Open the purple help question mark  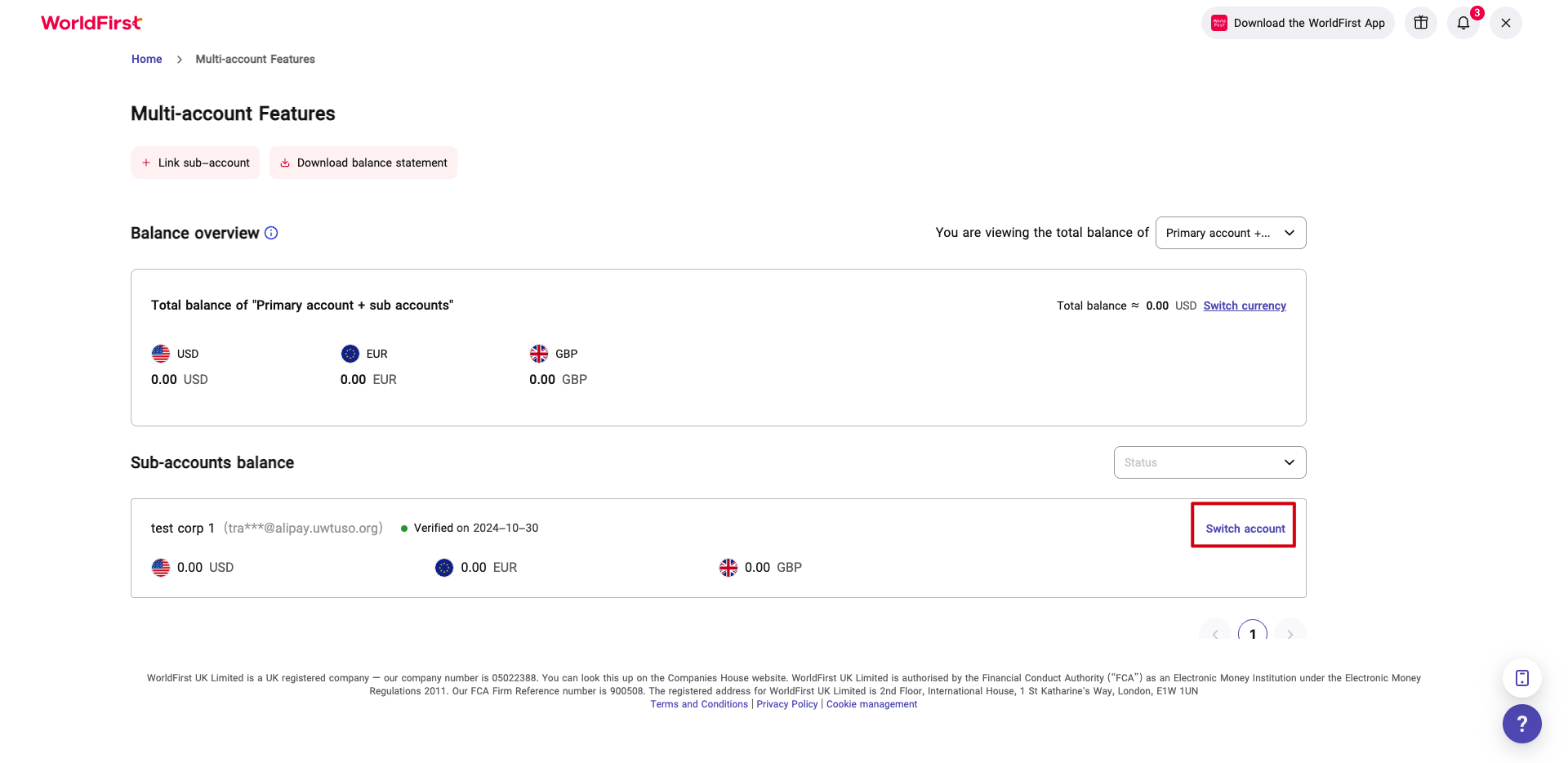(x=1521, y=724)
